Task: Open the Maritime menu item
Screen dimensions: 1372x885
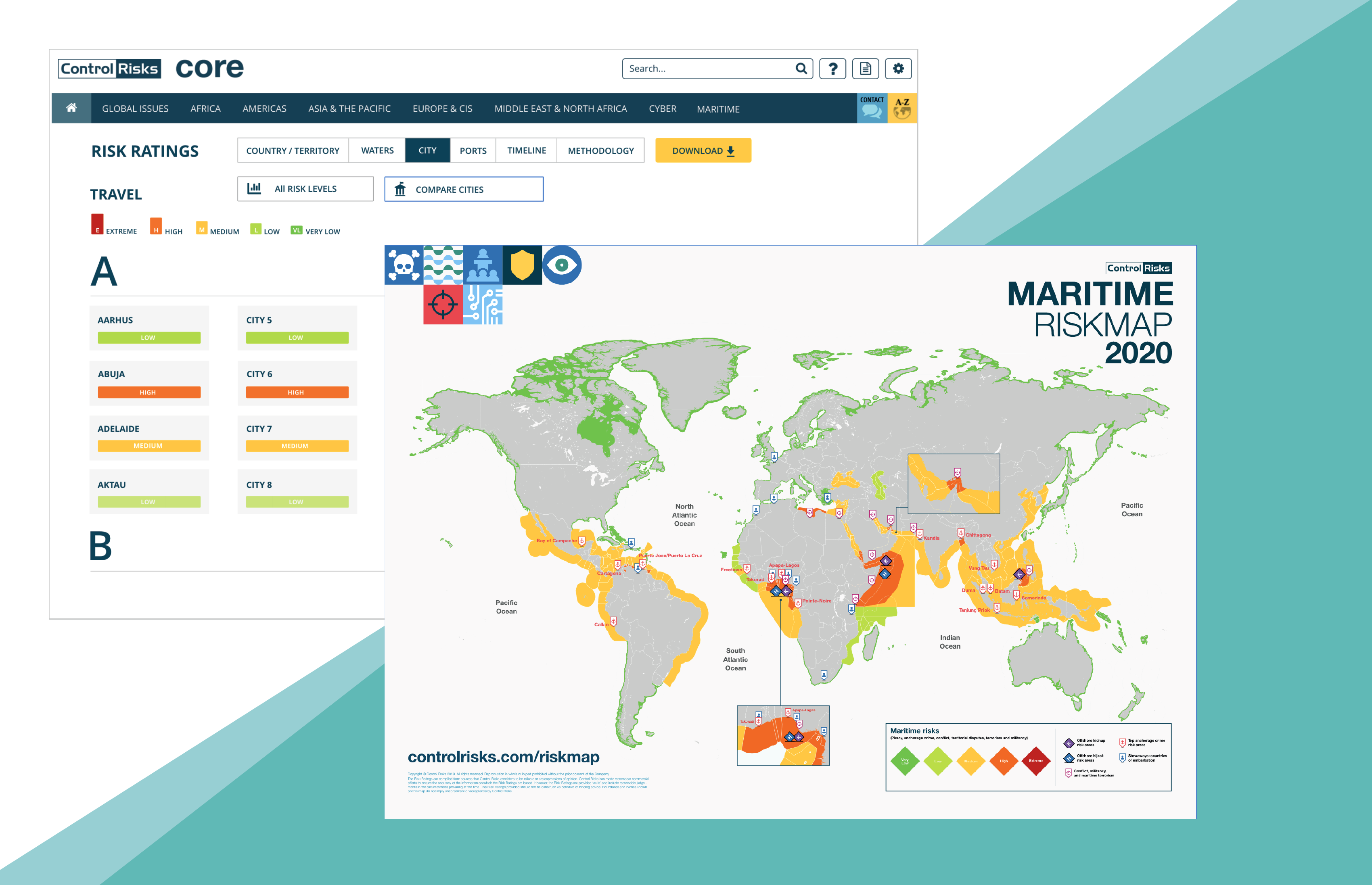Action: [x=717, y=109]
